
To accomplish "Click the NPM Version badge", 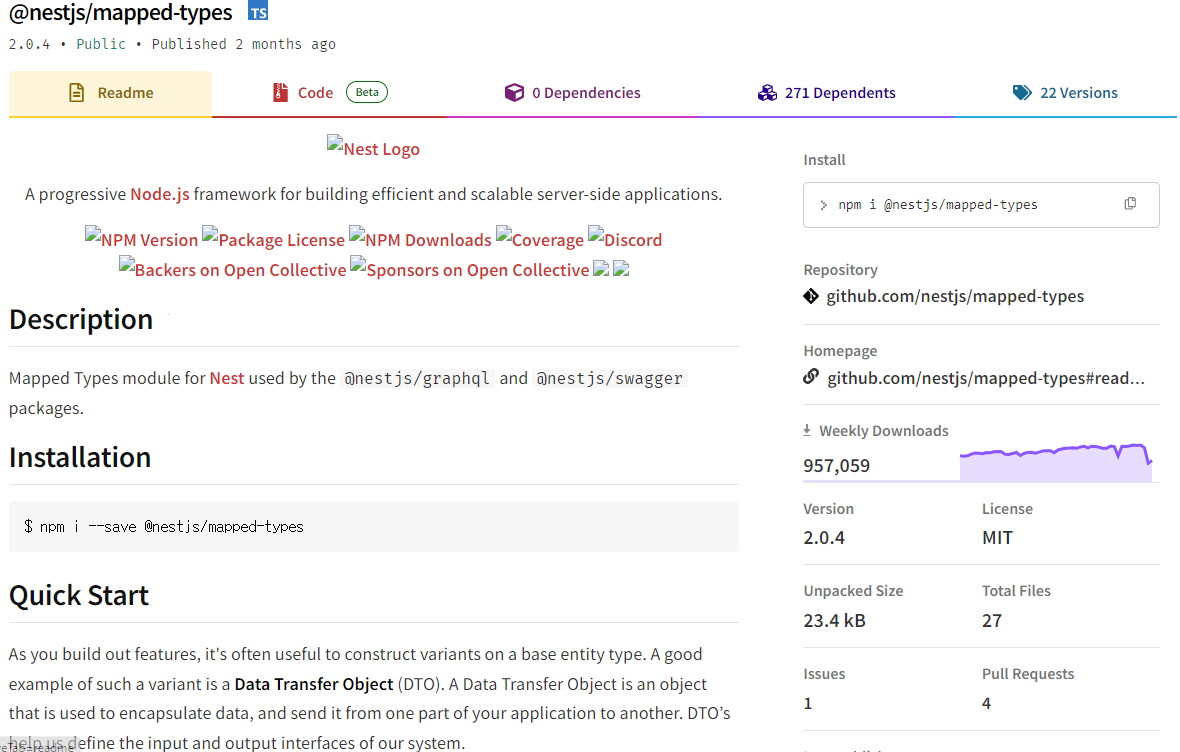I will tap(141, 239).
